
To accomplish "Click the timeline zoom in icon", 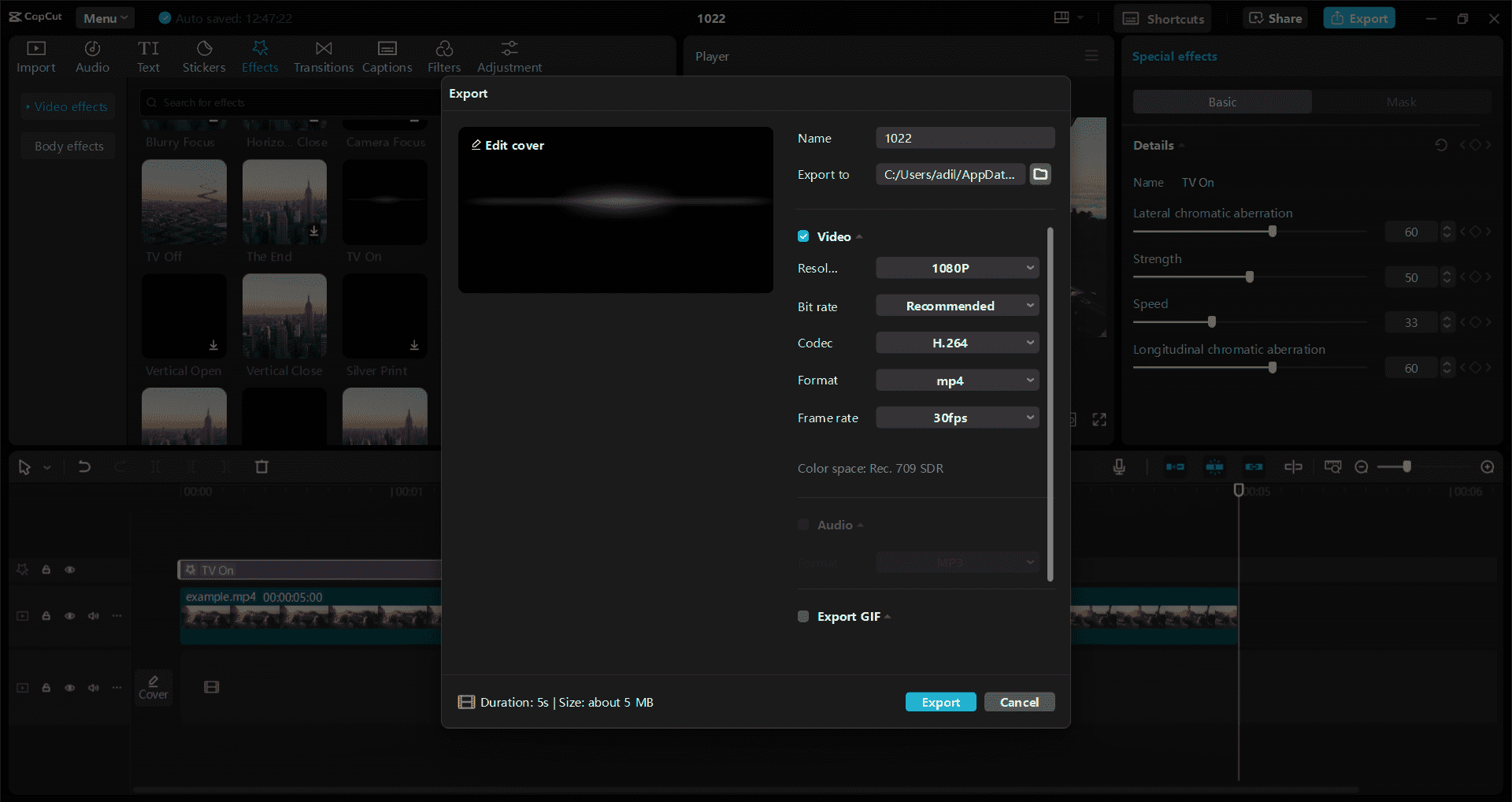I will [x=1488, y=467].
